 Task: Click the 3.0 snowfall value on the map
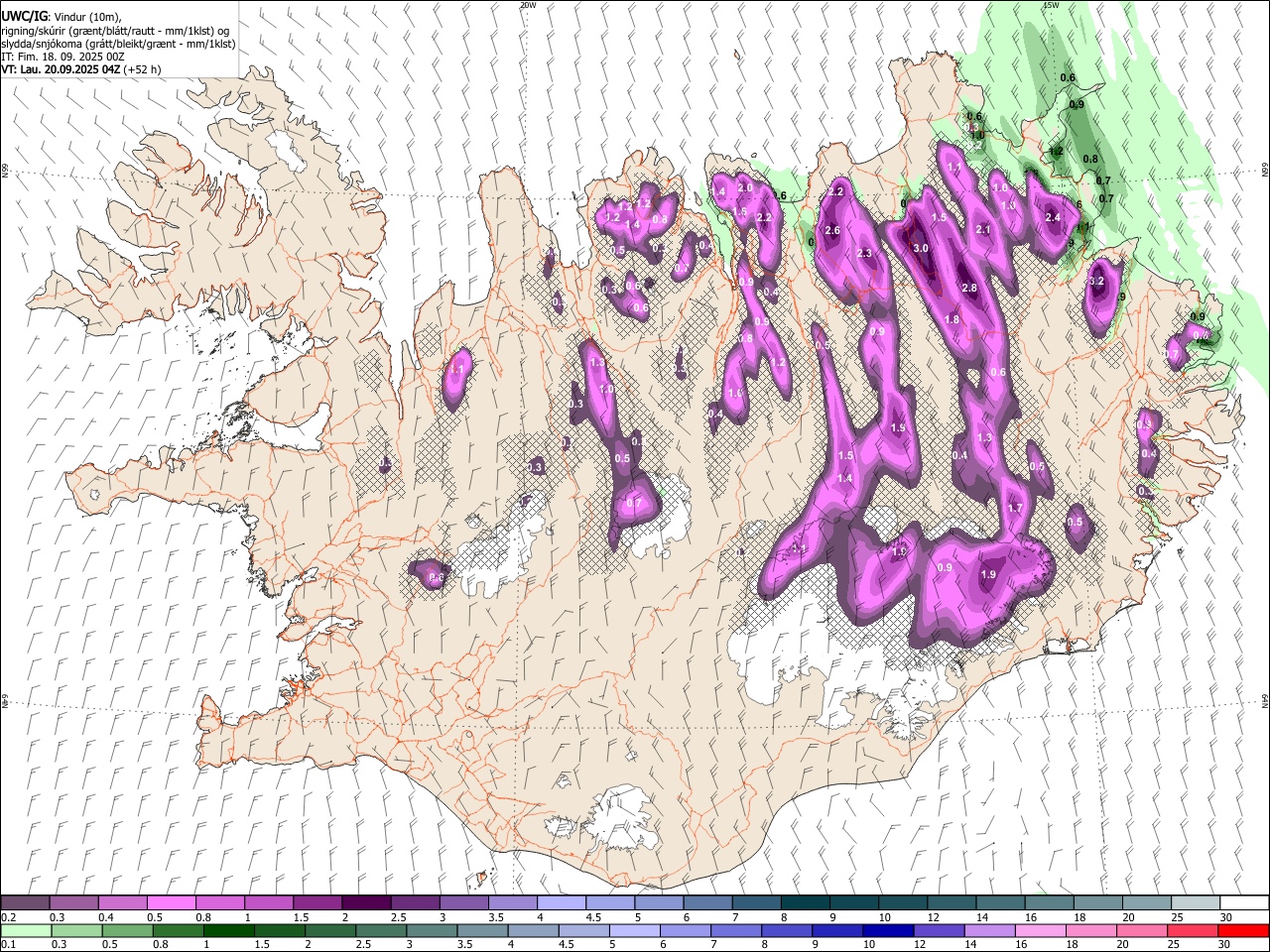click(x=920, y=248)
